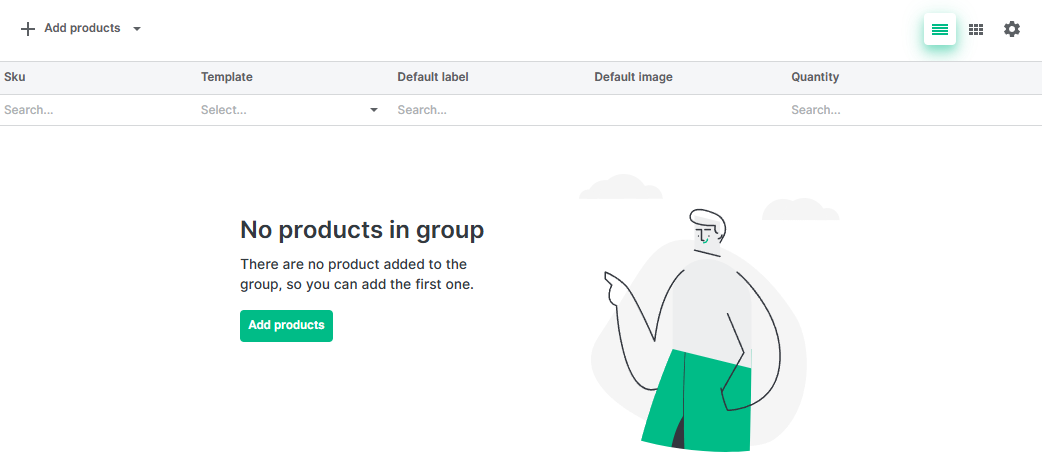Sort by the Quantity column header
This screenshot has width=1042, height=476.
tap(815, 77)
